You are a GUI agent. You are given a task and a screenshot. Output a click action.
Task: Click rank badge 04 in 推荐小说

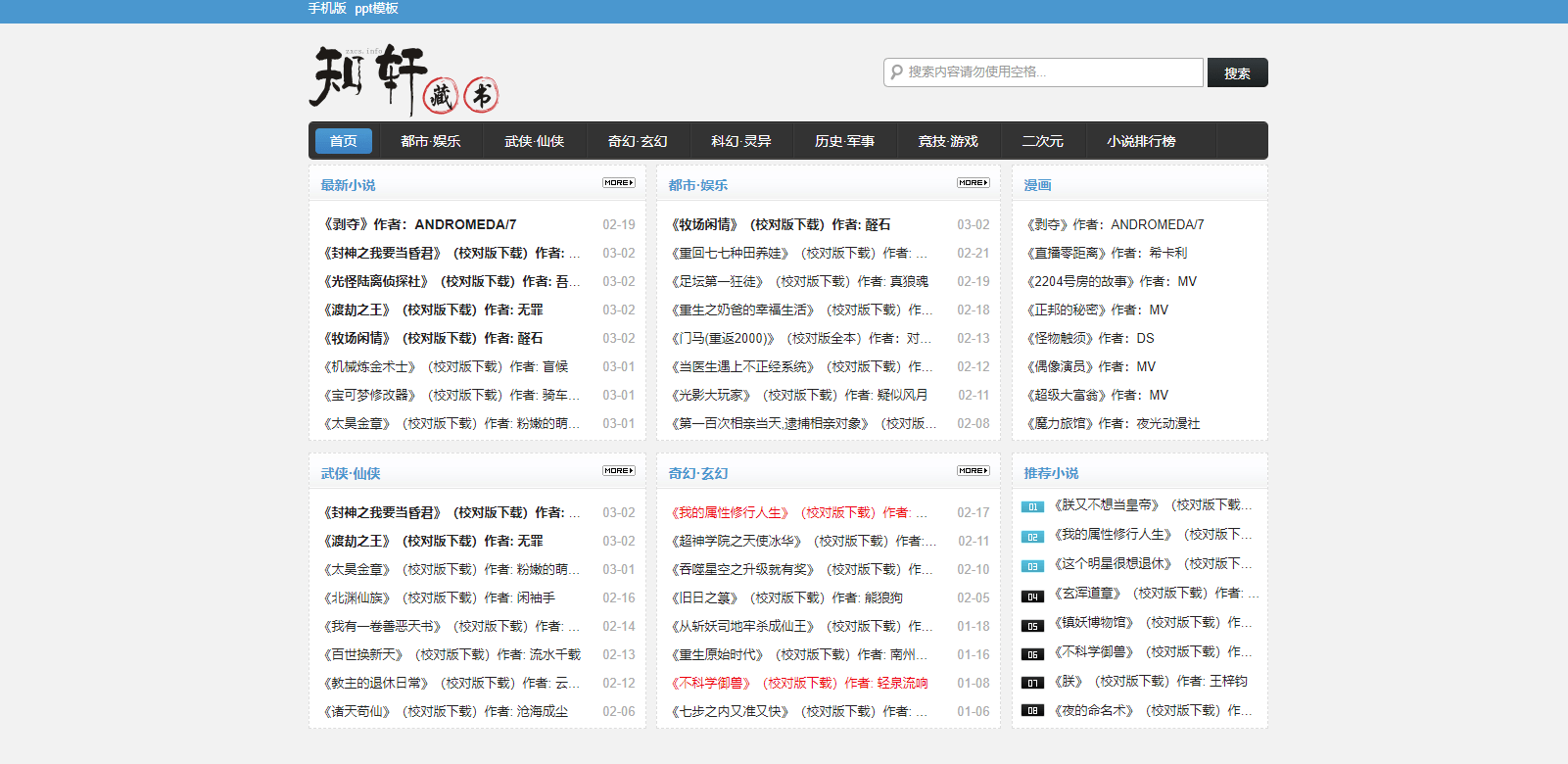point(1032,596)
